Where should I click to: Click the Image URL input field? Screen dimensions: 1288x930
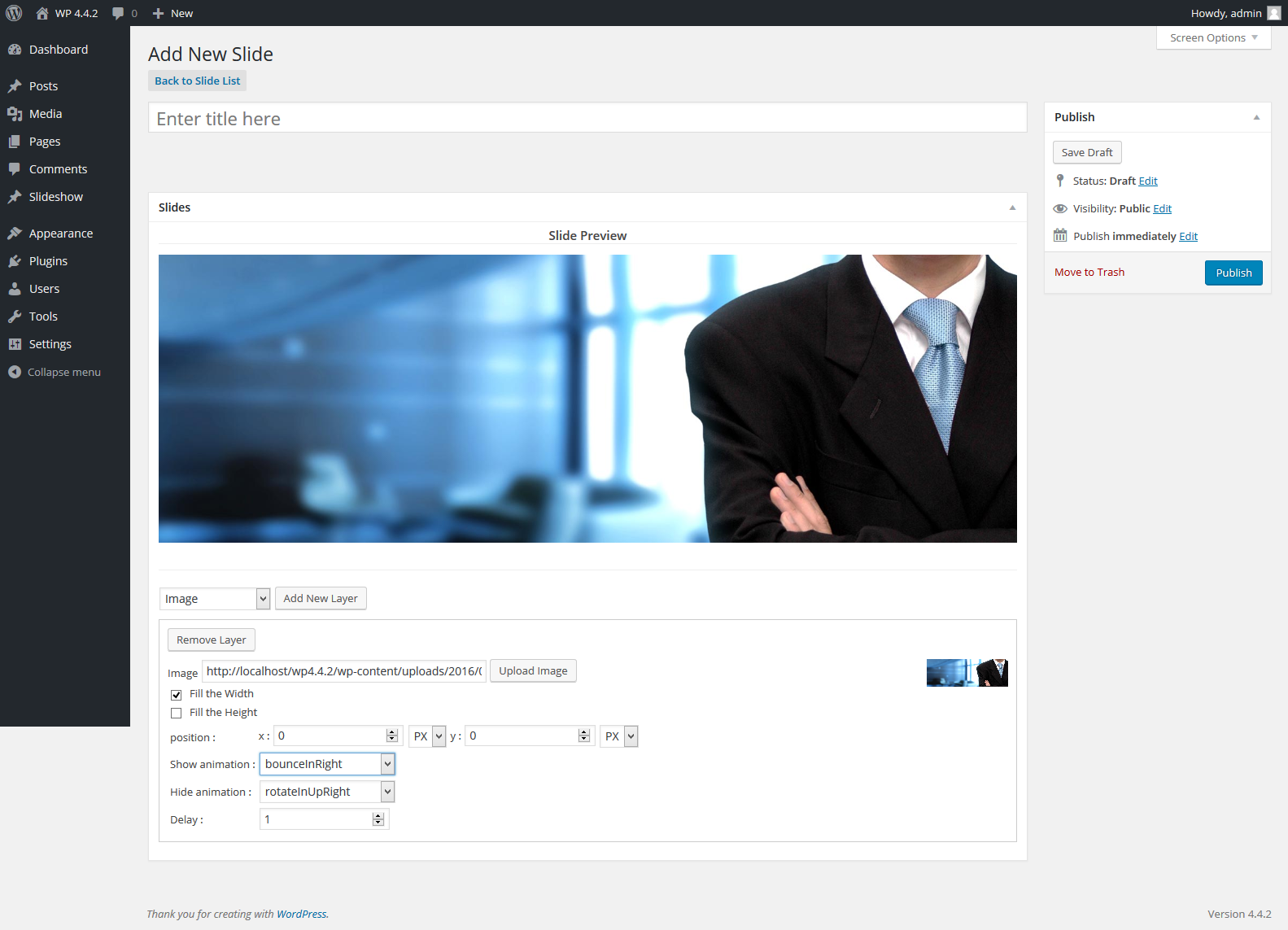coord(345,671)
